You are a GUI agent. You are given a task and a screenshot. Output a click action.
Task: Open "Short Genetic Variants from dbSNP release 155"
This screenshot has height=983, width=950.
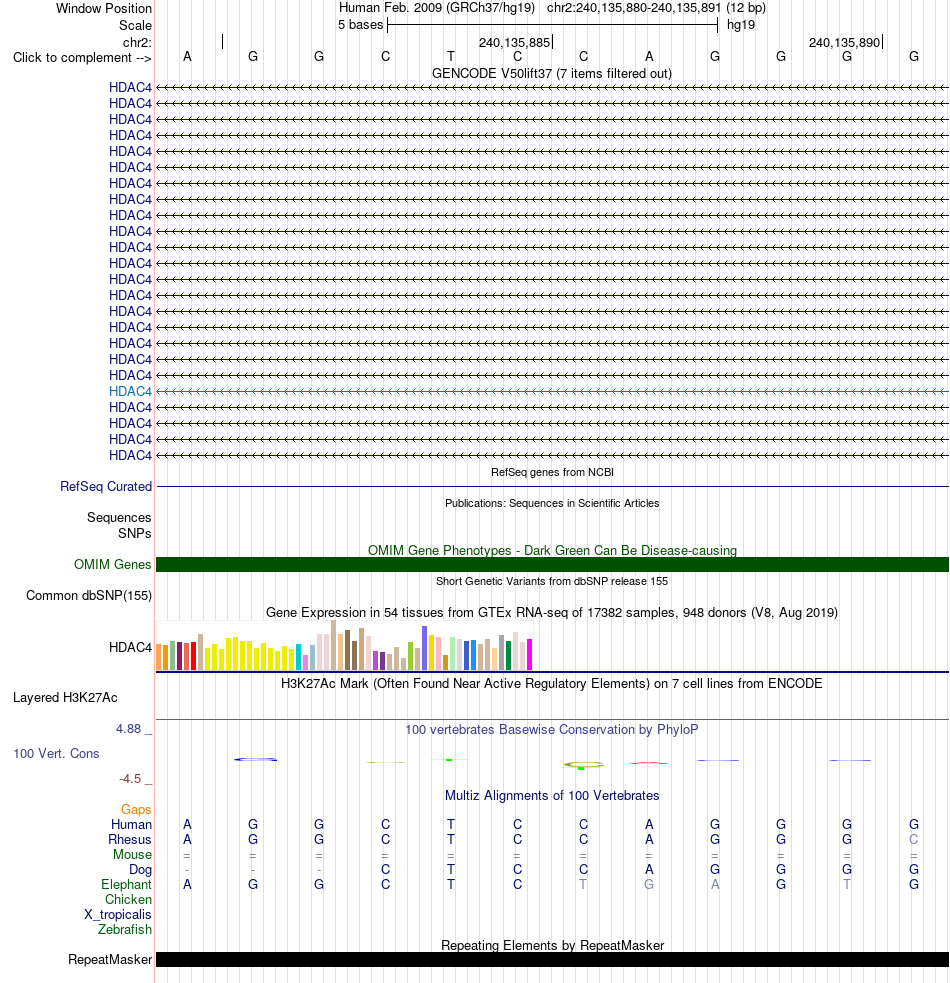(x=552, y=581)
